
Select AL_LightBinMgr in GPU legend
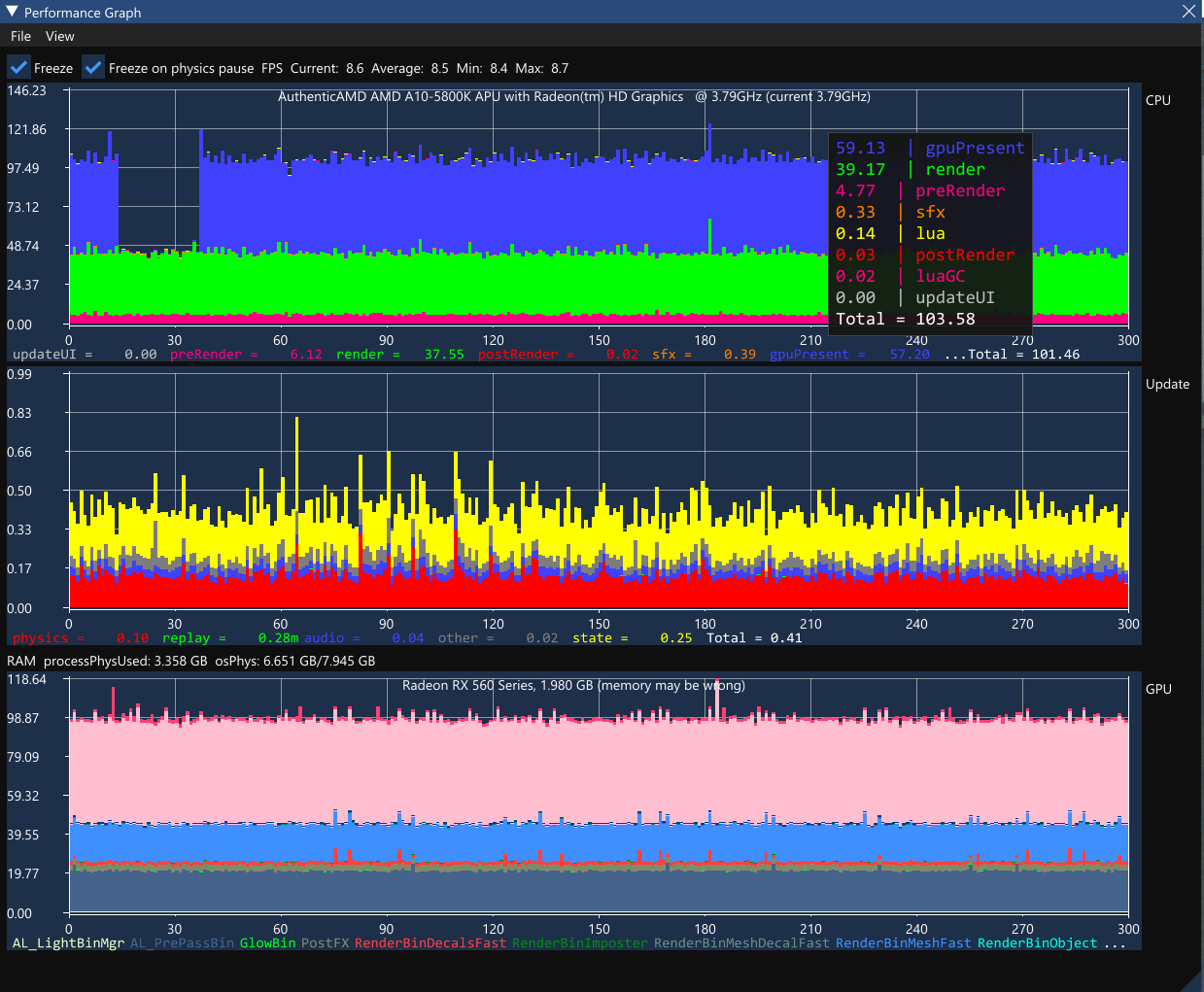click(68, 943)
